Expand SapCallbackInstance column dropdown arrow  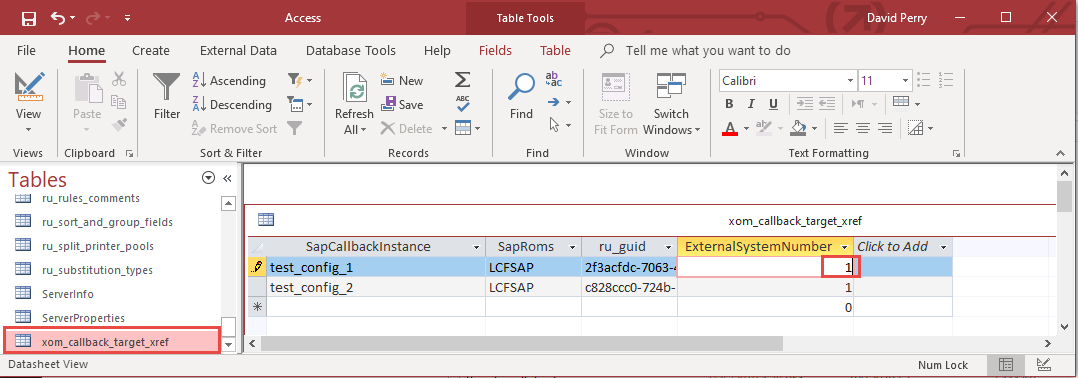click(x=476, y=247)
